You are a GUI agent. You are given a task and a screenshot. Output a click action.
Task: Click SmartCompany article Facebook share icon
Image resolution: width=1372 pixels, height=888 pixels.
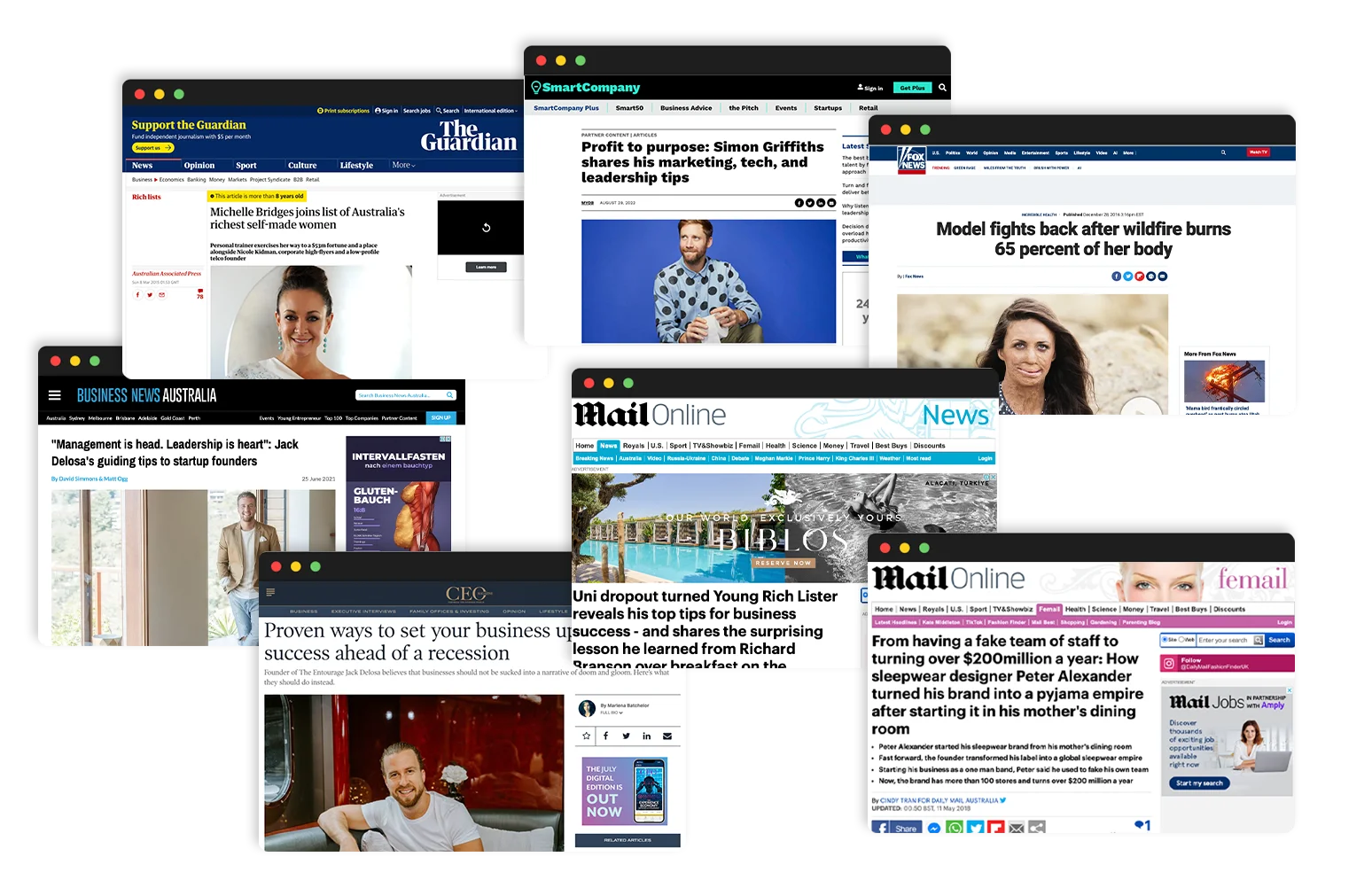click(x=799, y=203)
